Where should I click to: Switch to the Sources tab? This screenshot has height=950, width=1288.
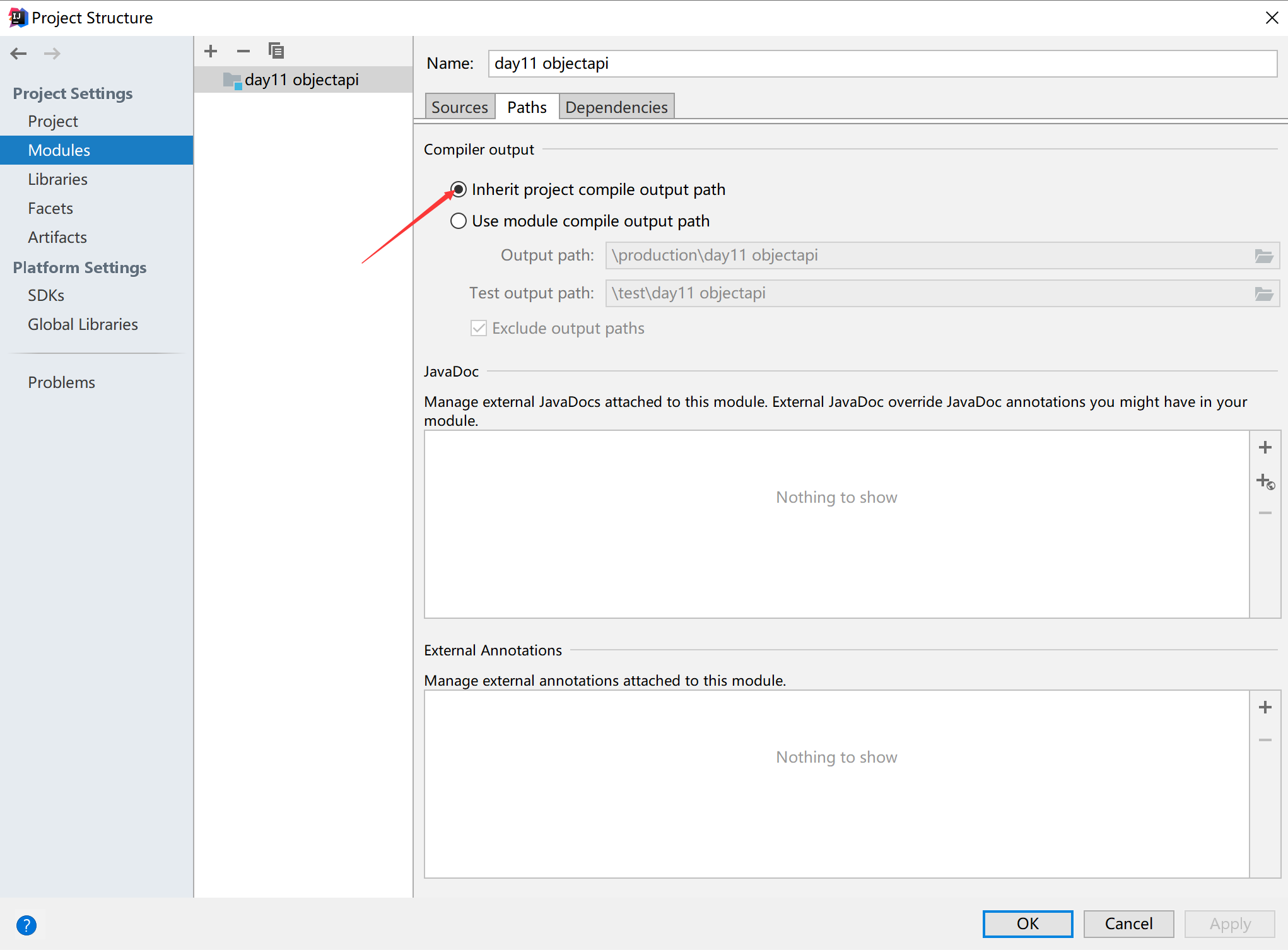(x=459, y=107)
